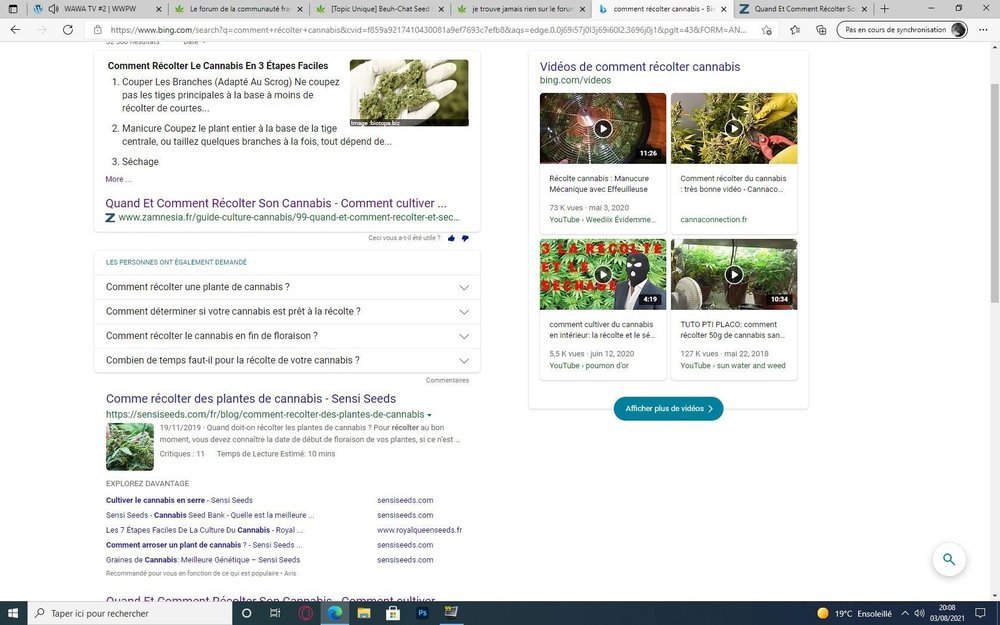Play the poumon d'or récolte video
1000x625 pixels.
click(x=603, y=274)
